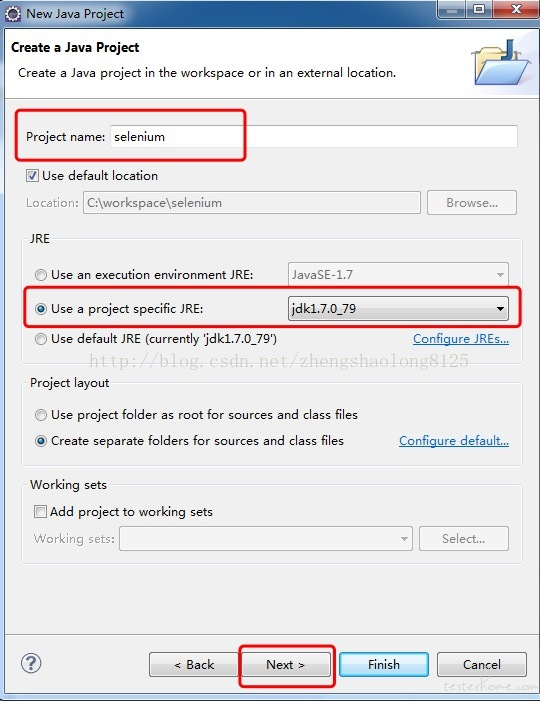Close the dialog with the X button
This screenshot has width=540, height=701.
515,10
